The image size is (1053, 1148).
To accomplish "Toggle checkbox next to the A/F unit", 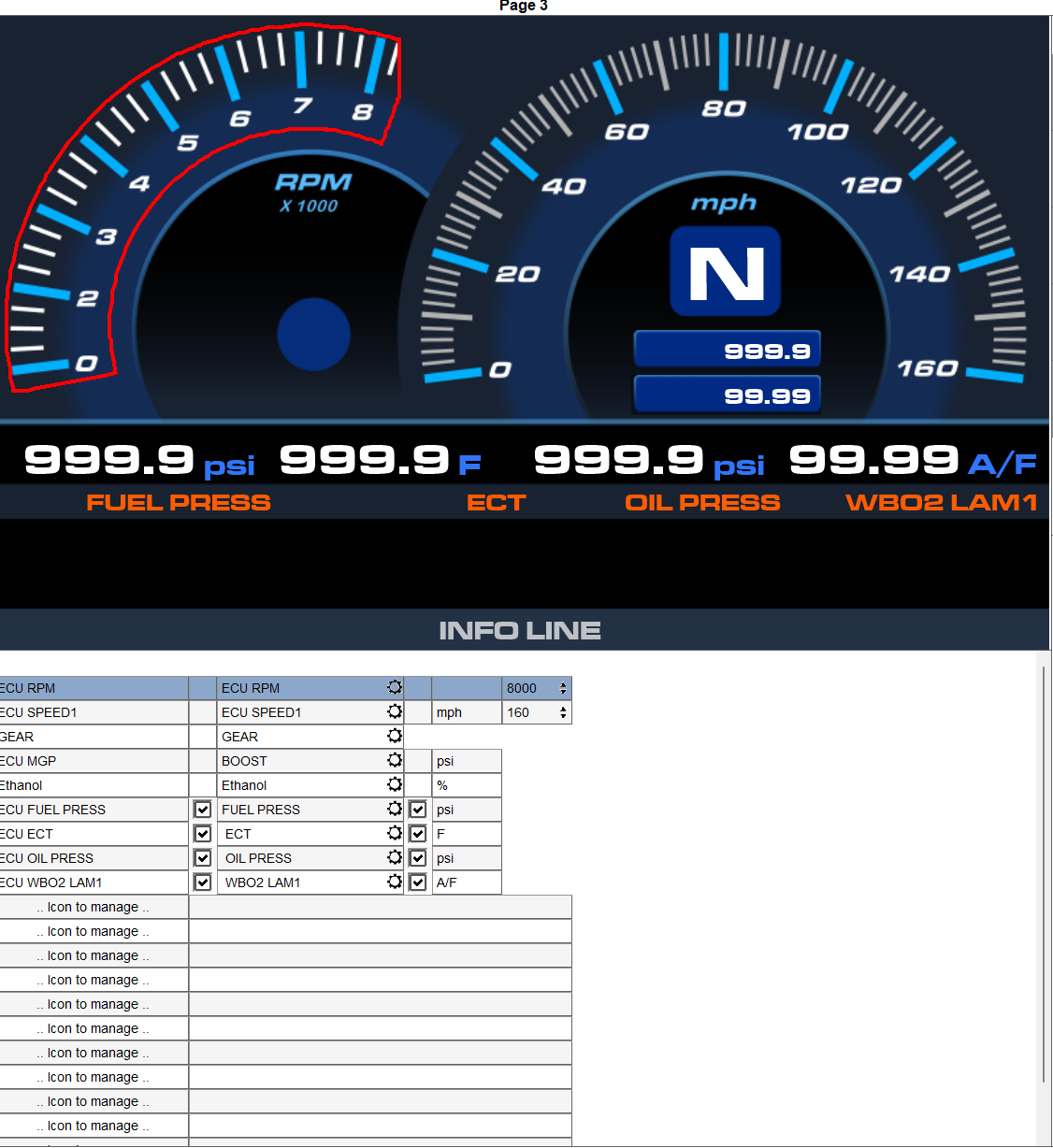I will (418, 883).
